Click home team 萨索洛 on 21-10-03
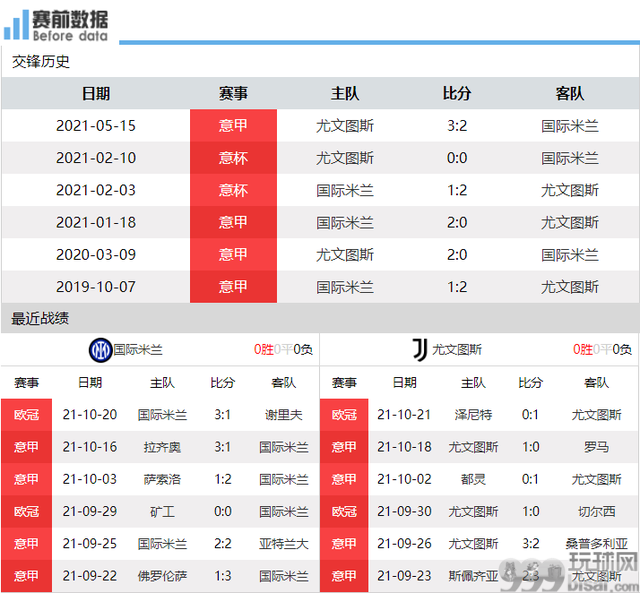 click(162, 480)
